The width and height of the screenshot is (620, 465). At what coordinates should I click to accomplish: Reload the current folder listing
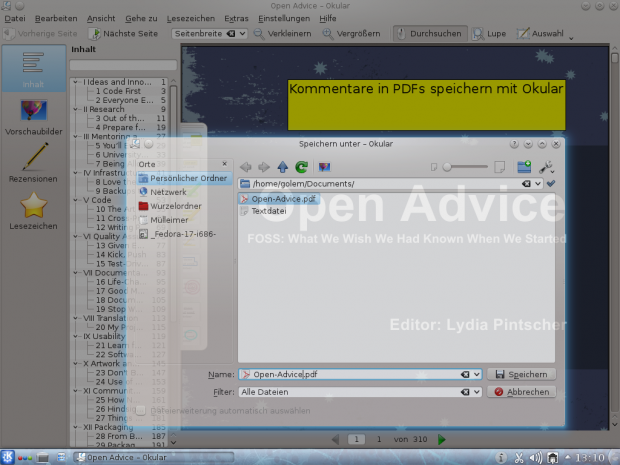(300, 167)
